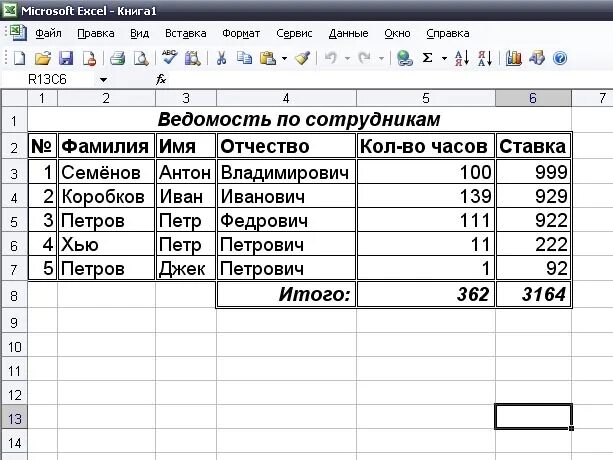The height and width of the screenshot is (460, 613).
Task: Sort descending with the Я-А icon
Action: point(485,59)
